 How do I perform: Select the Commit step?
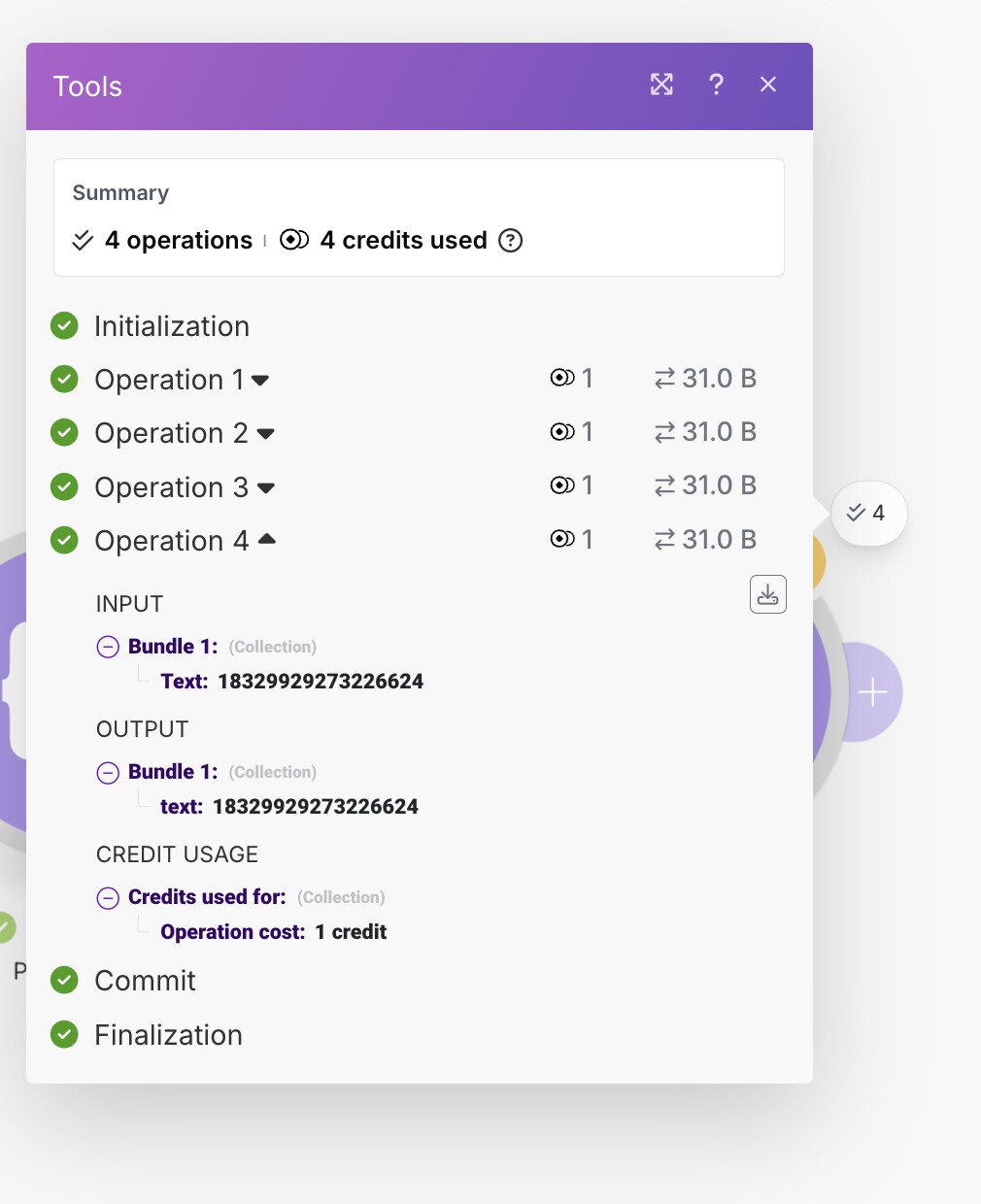[x=145, y=981]
